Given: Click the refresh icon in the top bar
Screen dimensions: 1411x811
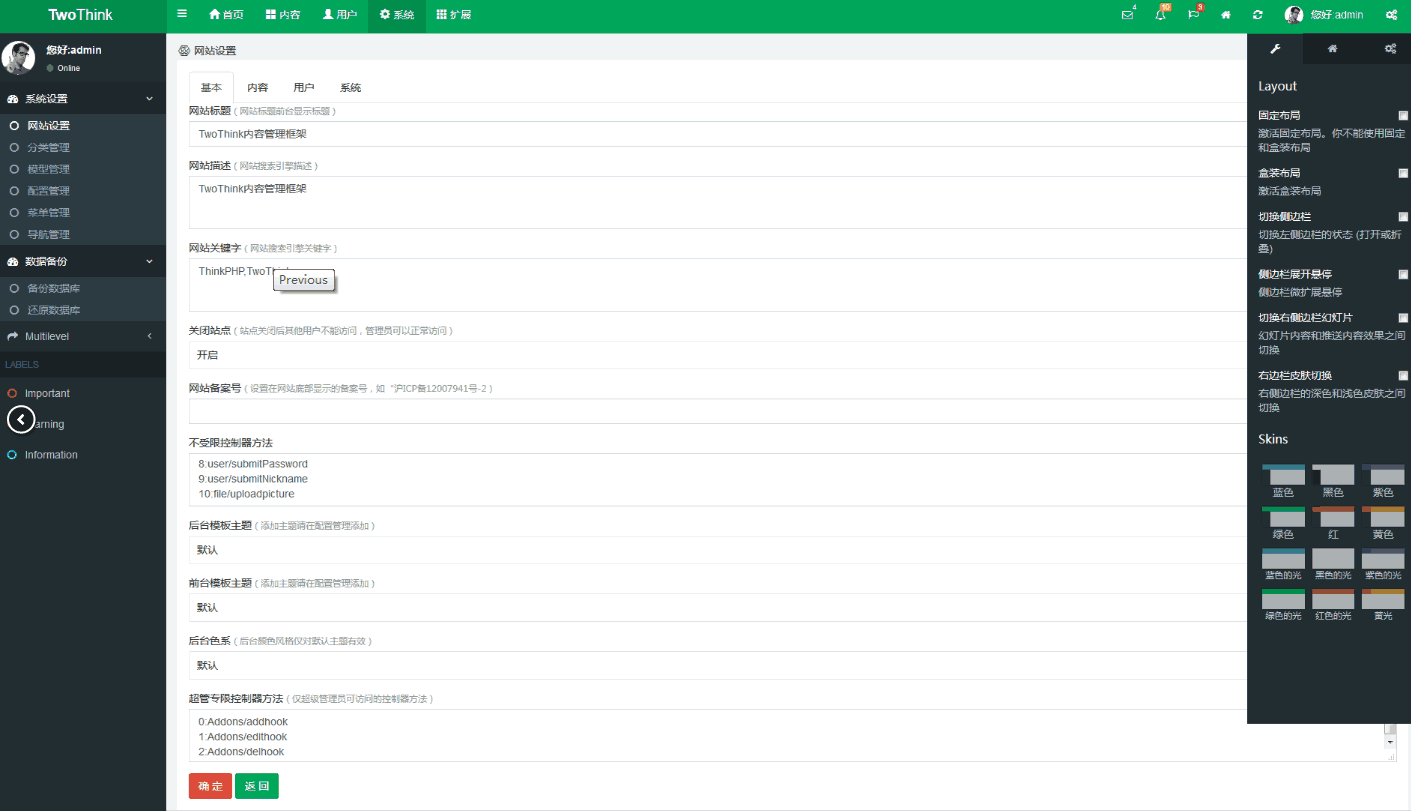Looking at the screenshot, I should [1257, 15].
